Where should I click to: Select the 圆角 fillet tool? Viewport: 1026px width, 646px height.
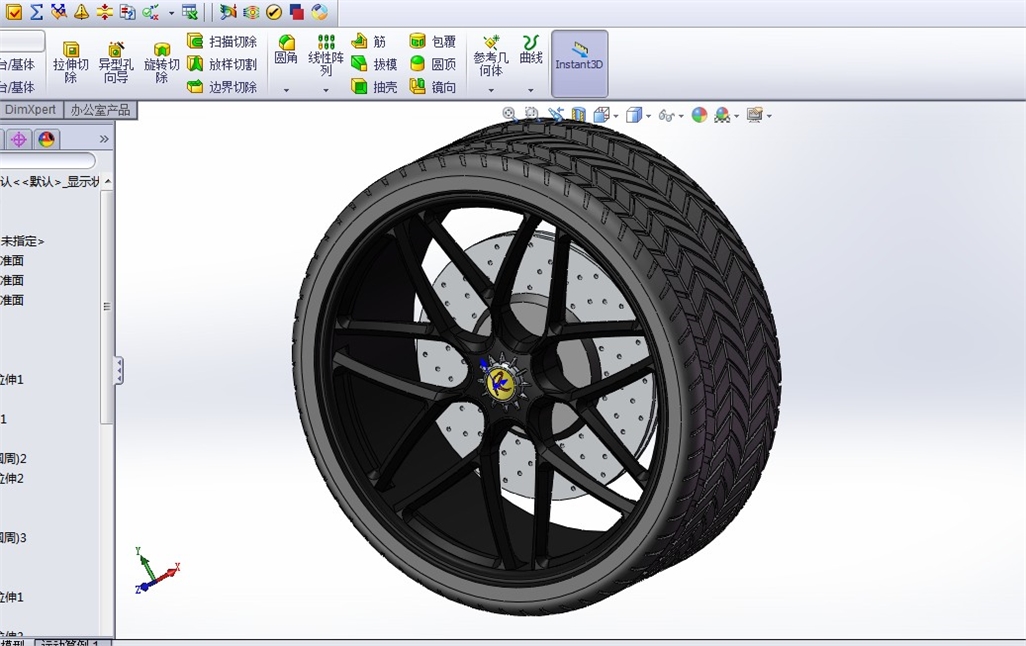point(286,50)
